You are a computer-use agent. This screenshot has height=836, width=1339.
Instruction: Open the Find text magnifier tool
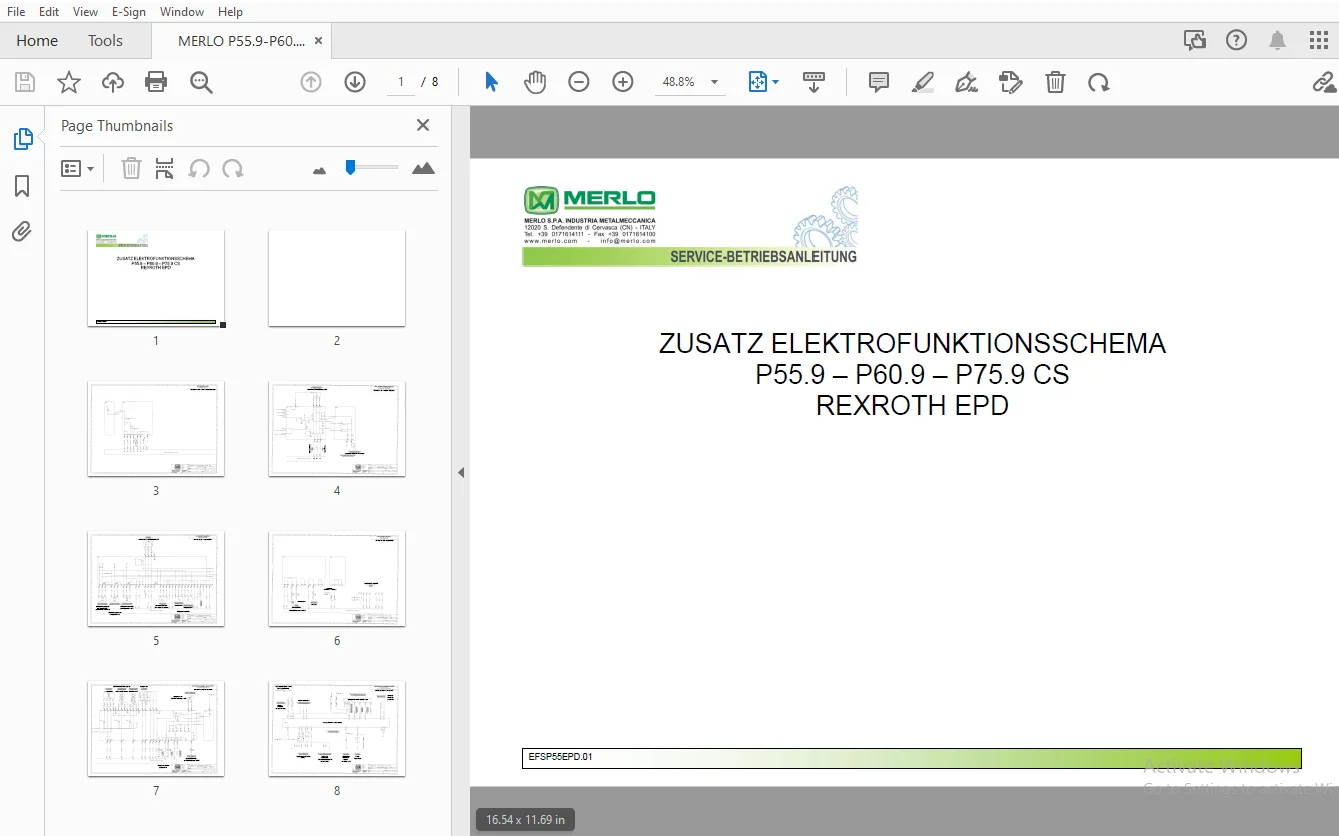tap(201, 82)
